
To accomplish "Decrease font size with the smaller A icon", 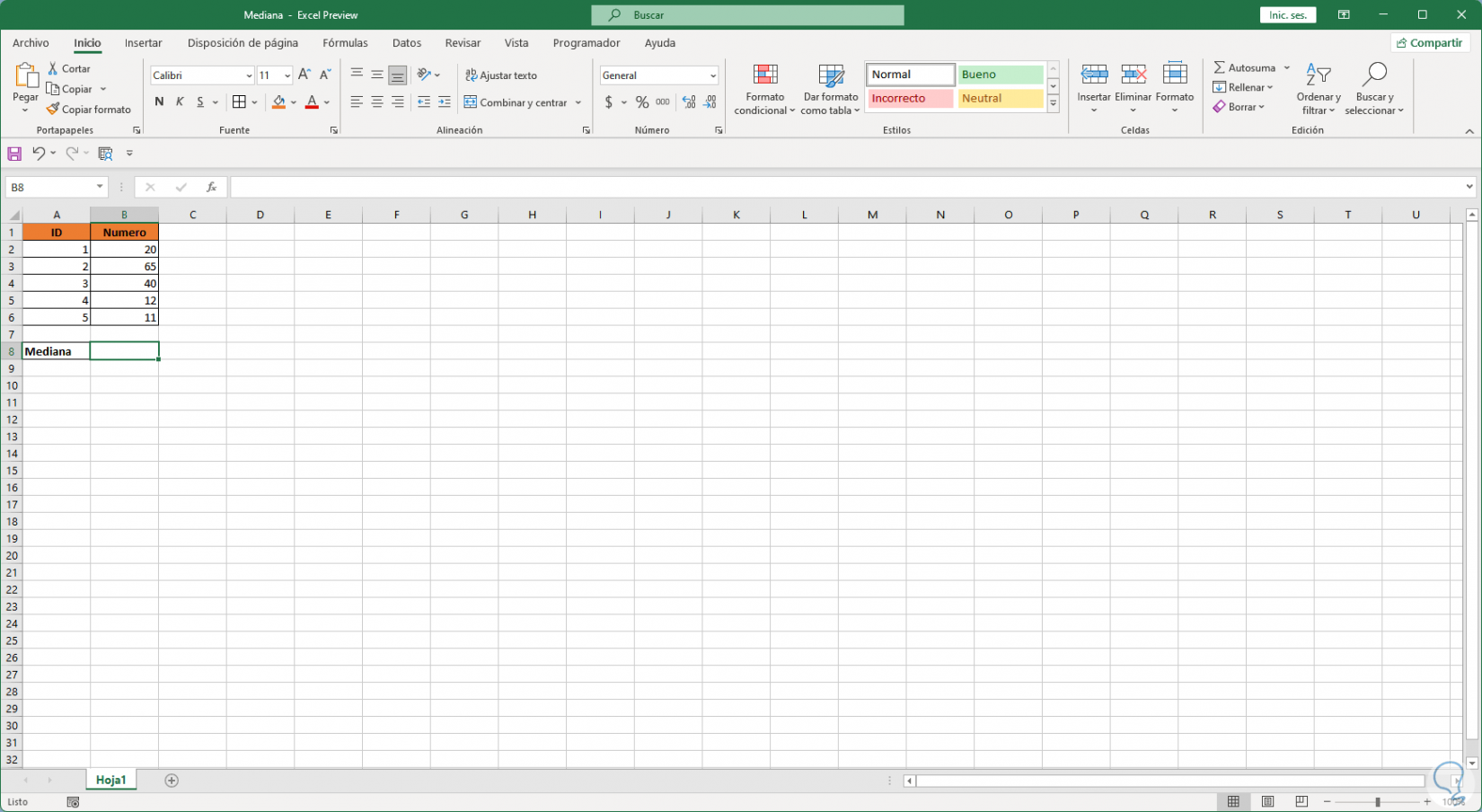I will pyautogui.click(x=325, y=75).
